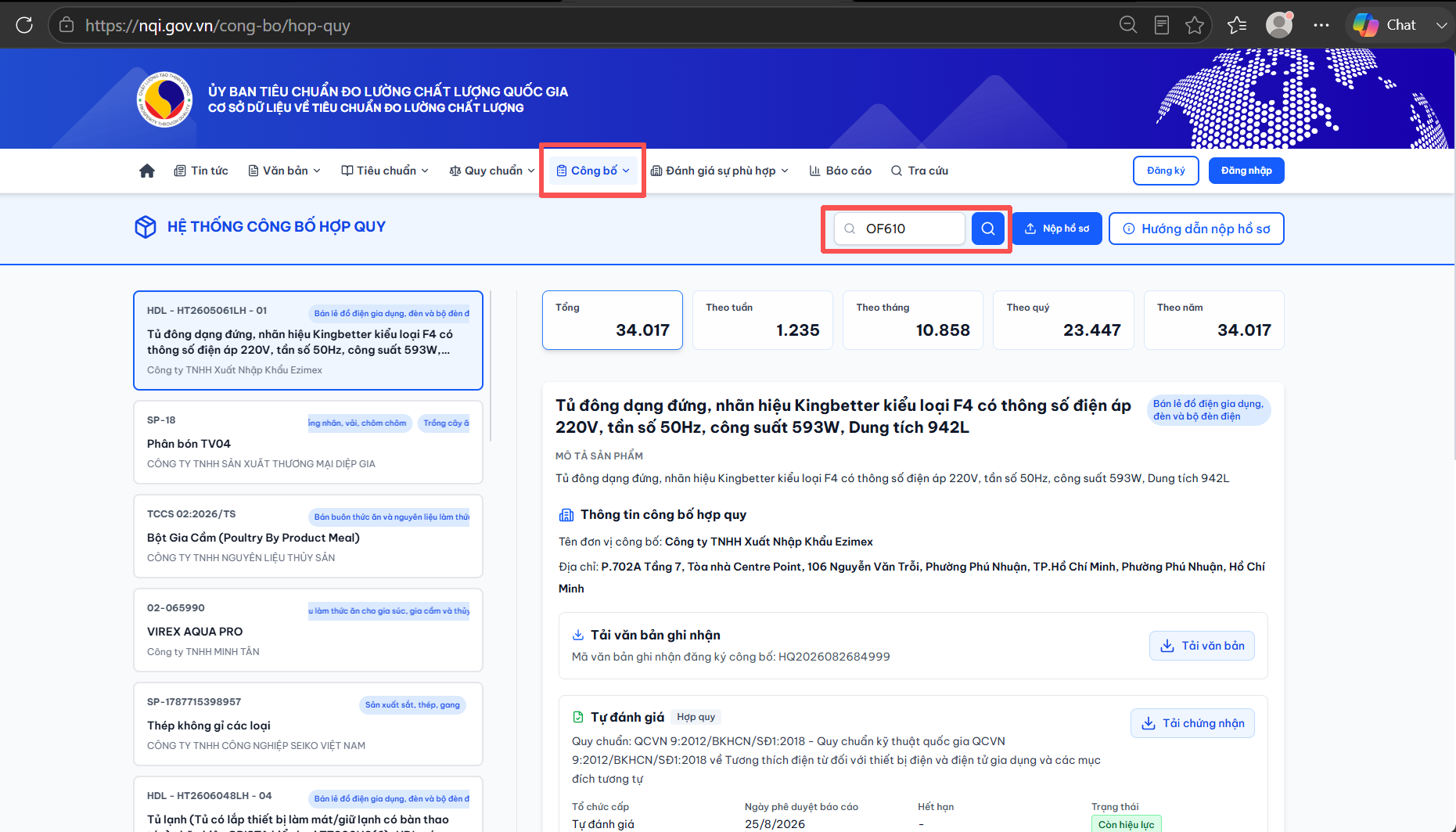The height and width of the screenshot is (832, 1456).
Task: Click the OF610 search input field
Action: click(900, 229)
